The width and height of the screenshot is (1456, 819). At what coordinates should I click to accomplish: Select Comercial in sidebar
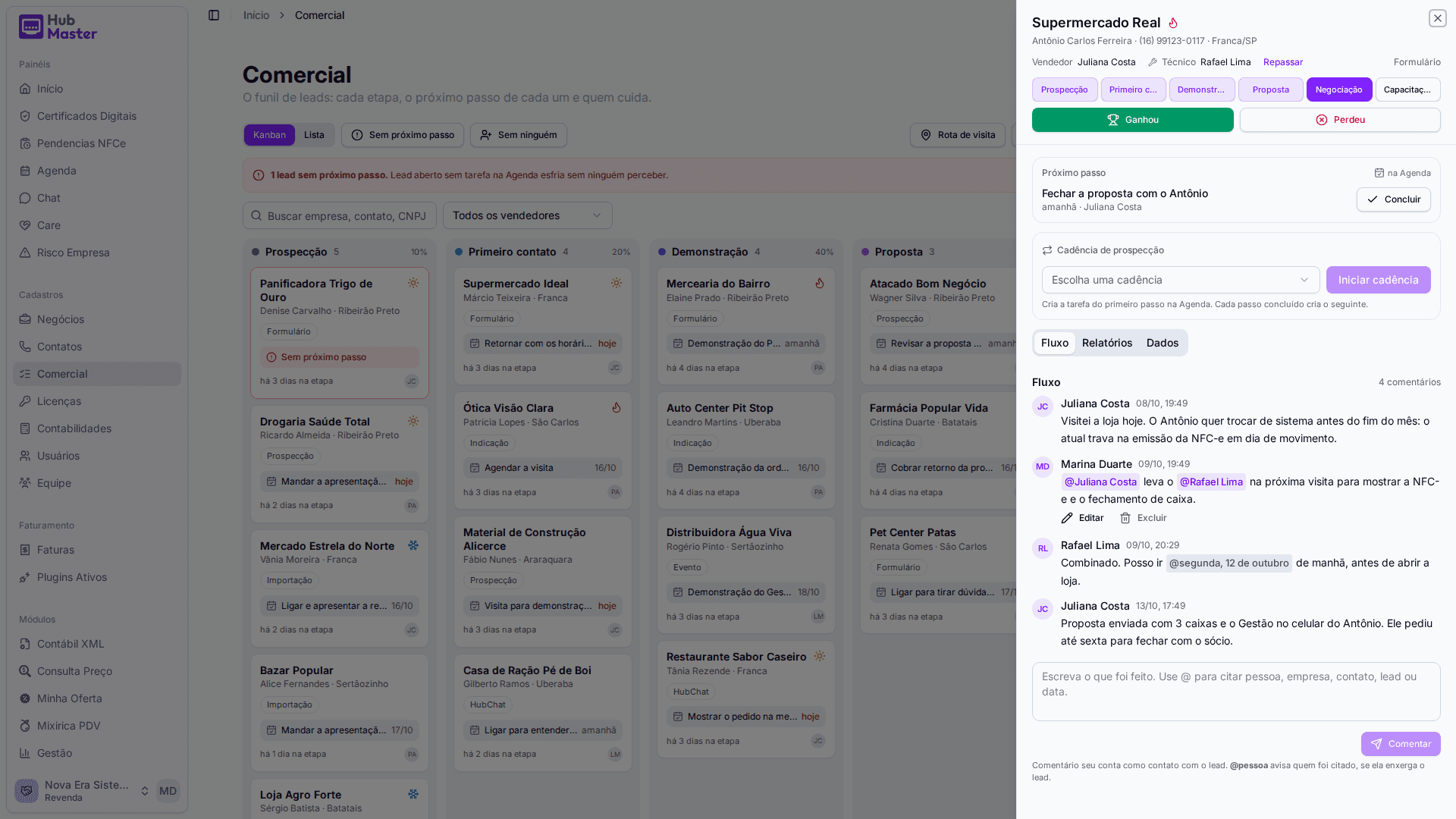click(x=97, y=374)
